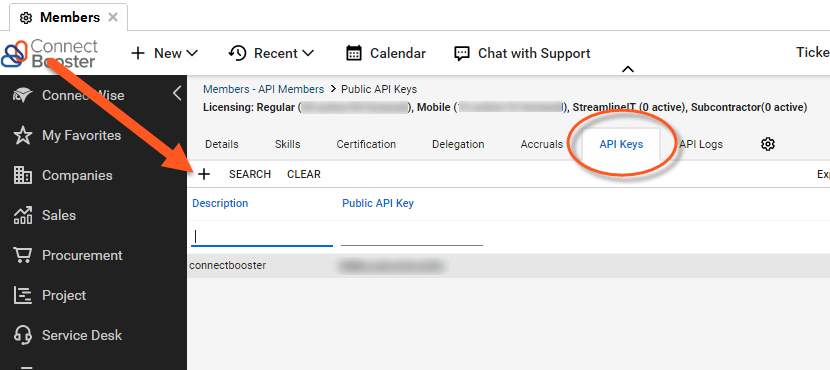Click the CLEAR button

point(304,174)
